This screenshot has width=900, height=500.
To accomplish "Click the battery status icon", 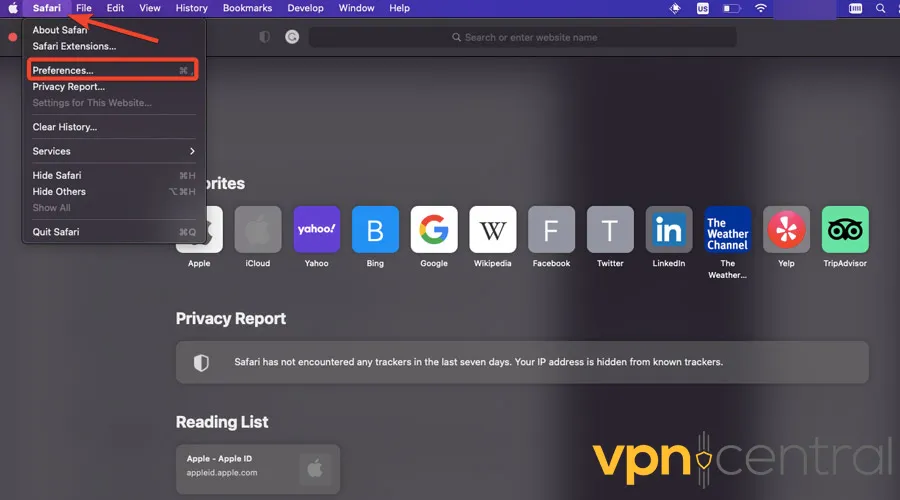I will point(731,8).
